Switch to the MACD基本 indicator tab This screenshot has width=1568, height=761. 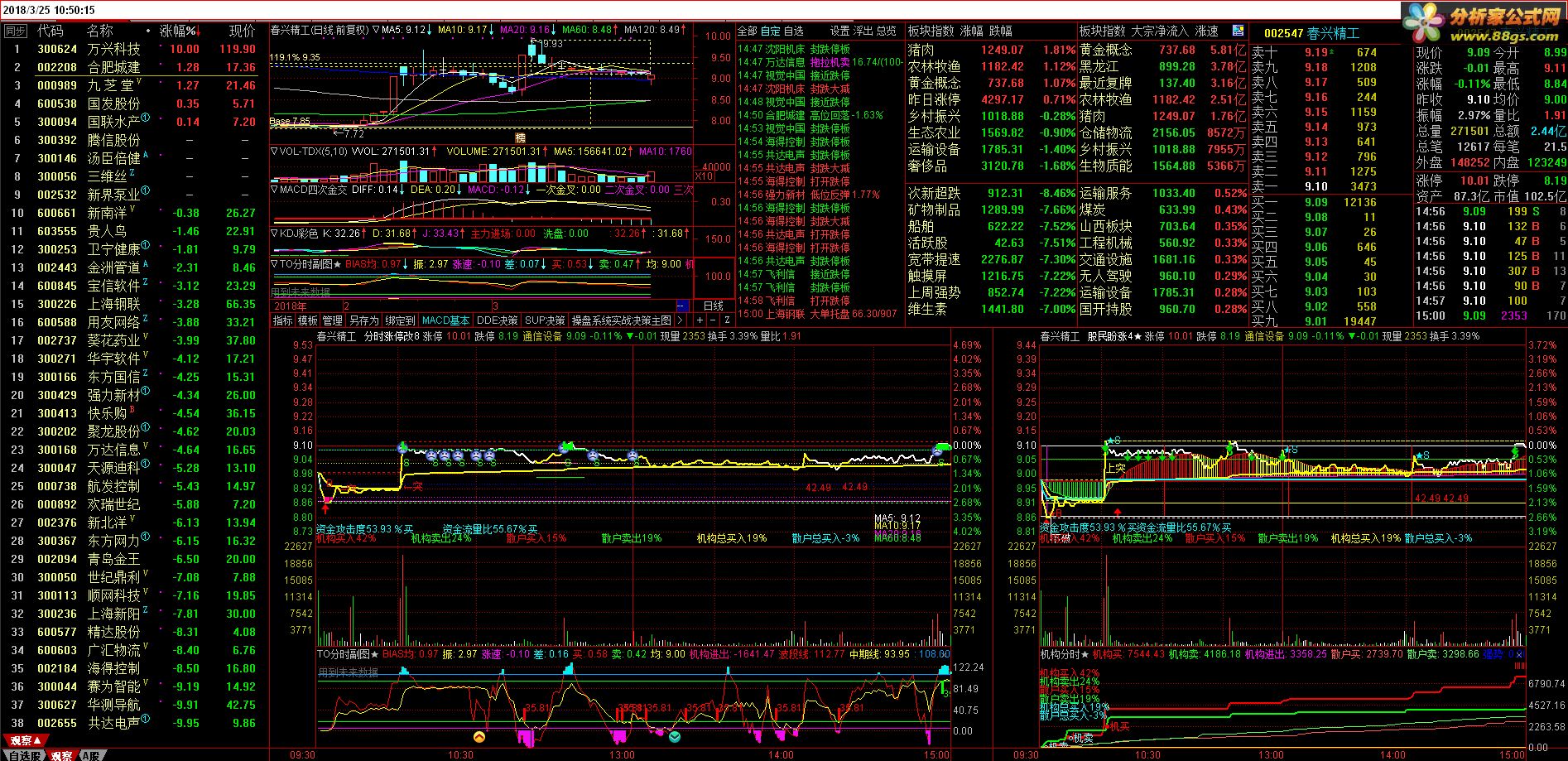(445, 320)
